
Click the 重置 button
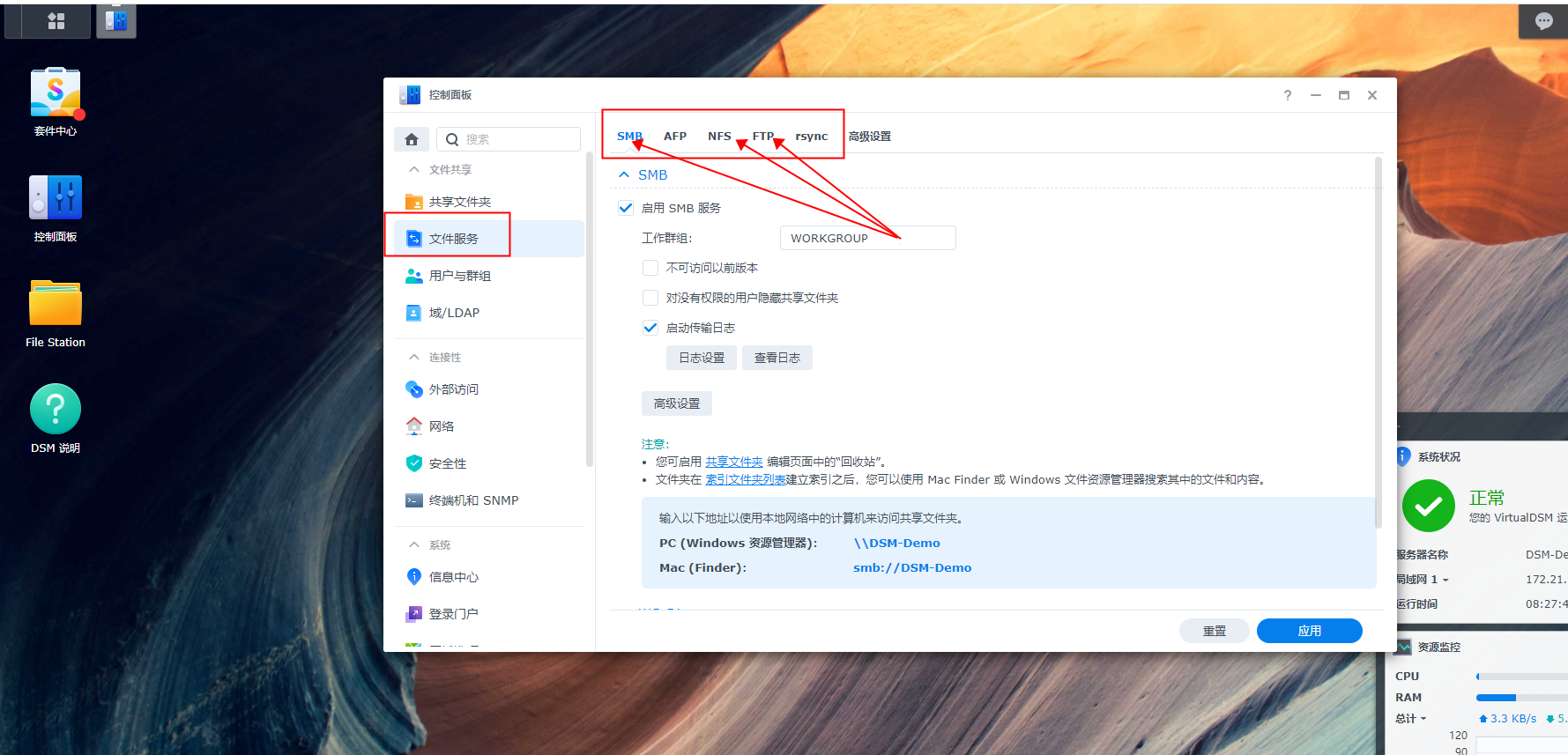click(1215, 631)
